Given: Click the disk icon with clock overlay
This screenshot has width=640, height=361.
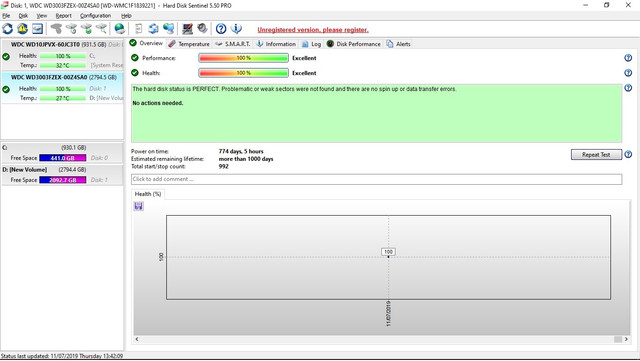Looking at the screenshot, I should [x=71, y=29].
